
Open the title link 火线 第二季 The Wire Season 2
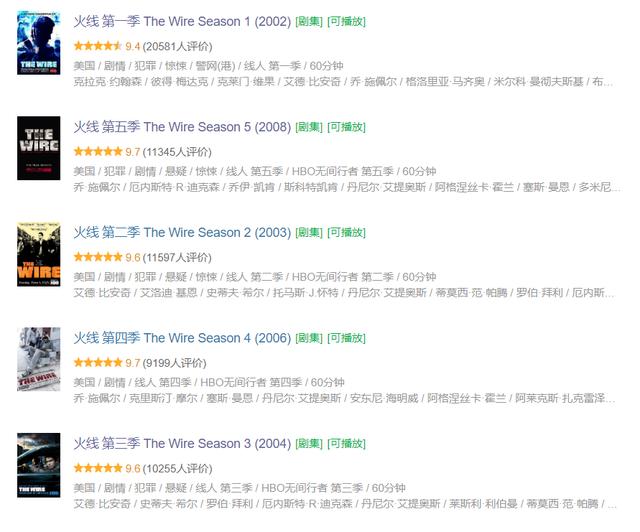point(182,232)
